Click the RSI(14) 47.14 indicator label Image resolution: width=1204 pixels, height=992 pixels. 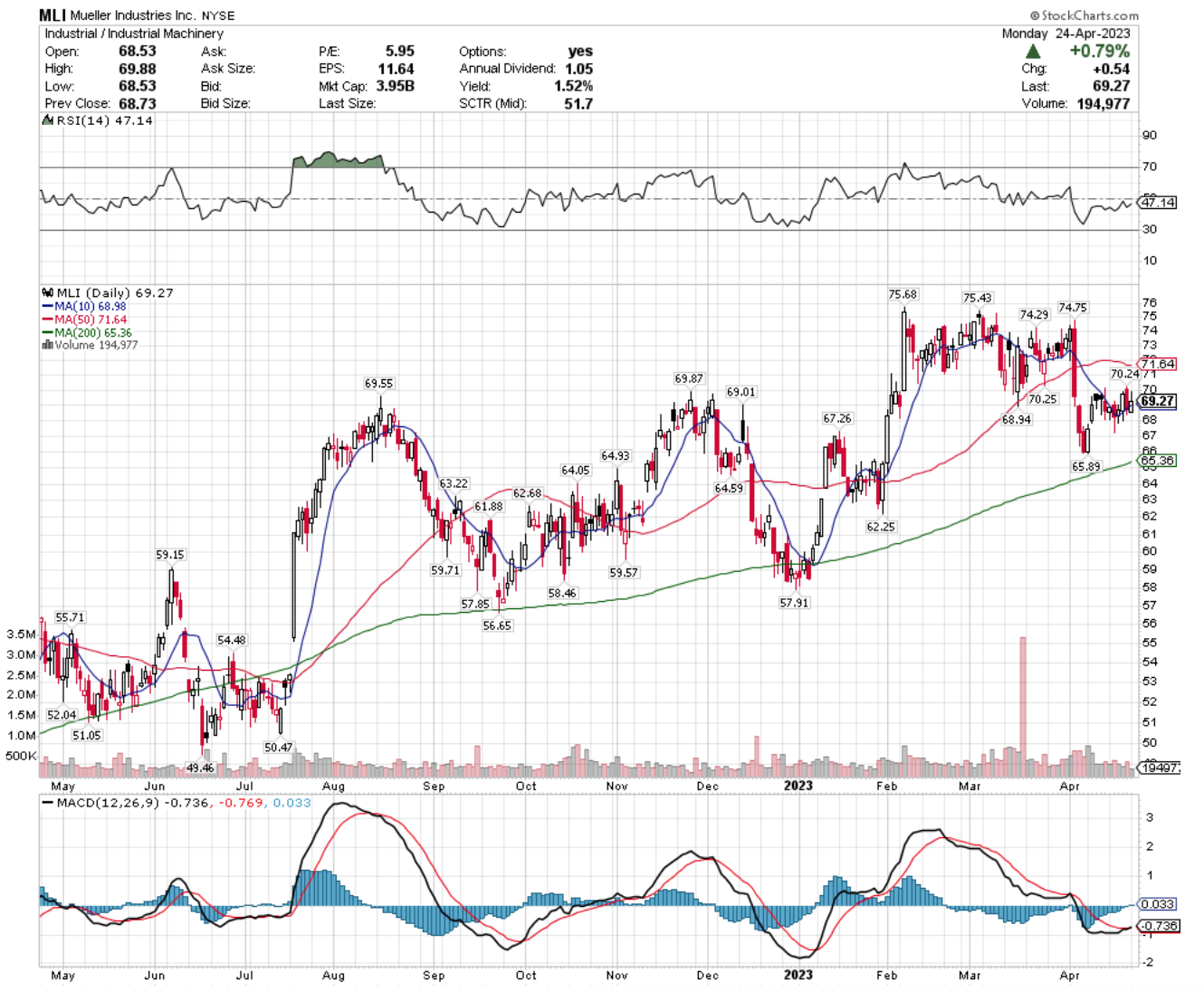point(104,120)
